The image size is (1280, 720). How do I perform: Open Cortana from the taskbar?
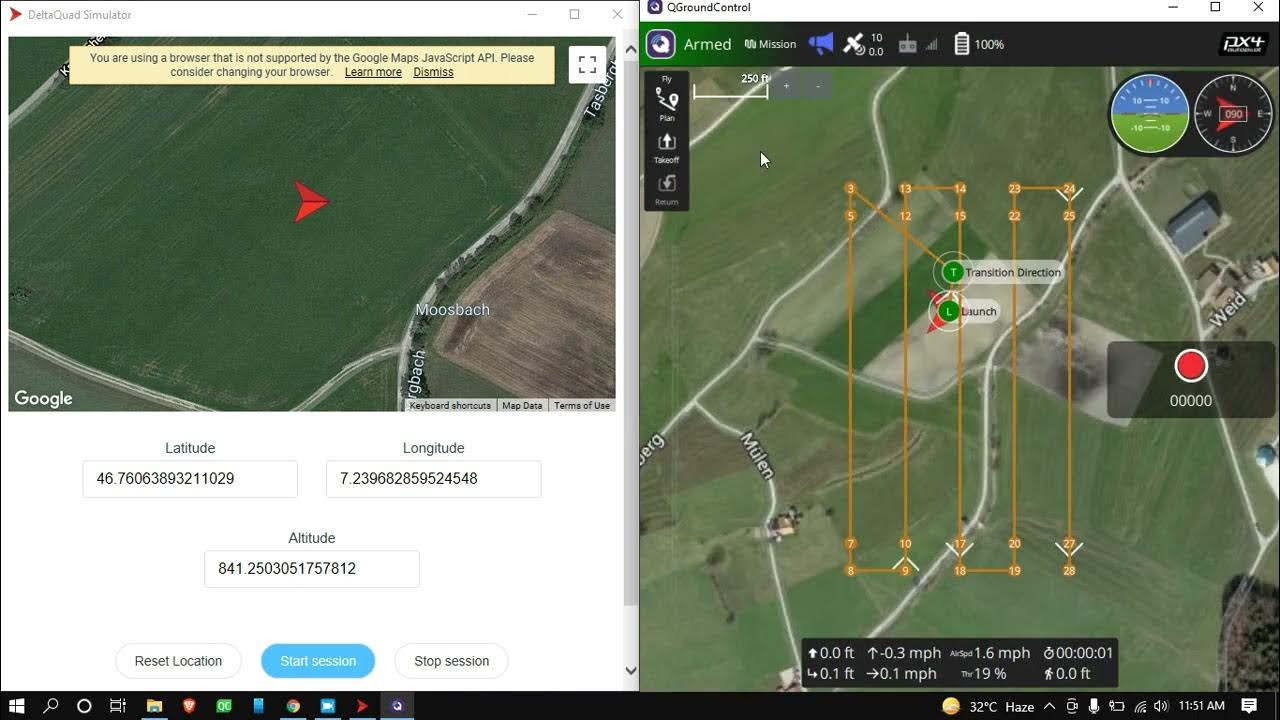tap(84, 706)
